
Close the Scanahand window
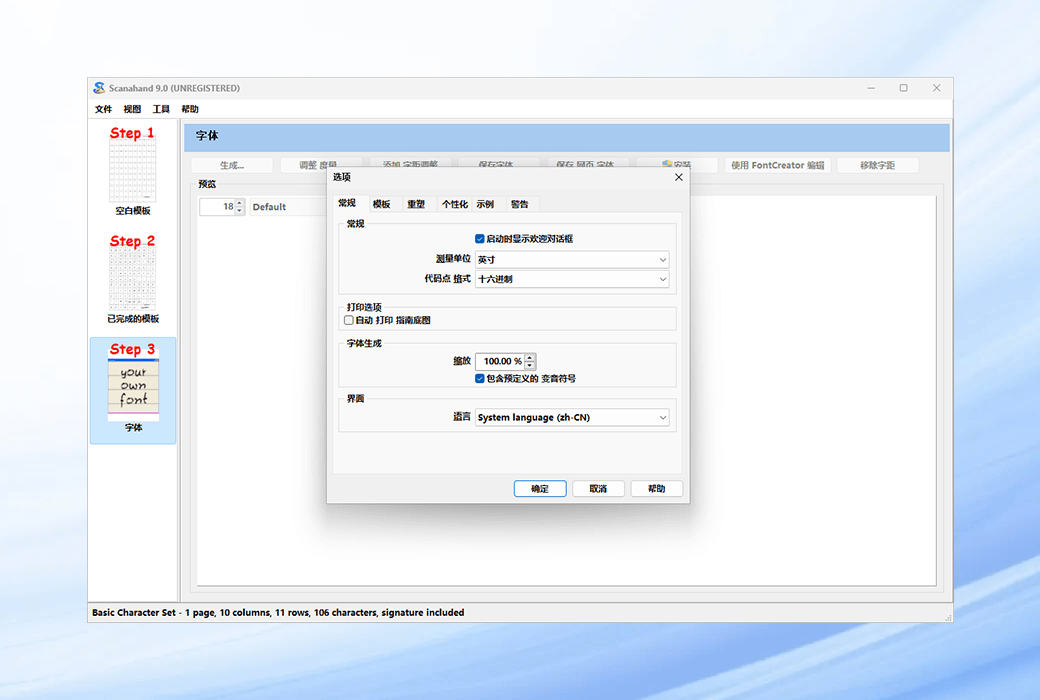[x=937, y=88]
